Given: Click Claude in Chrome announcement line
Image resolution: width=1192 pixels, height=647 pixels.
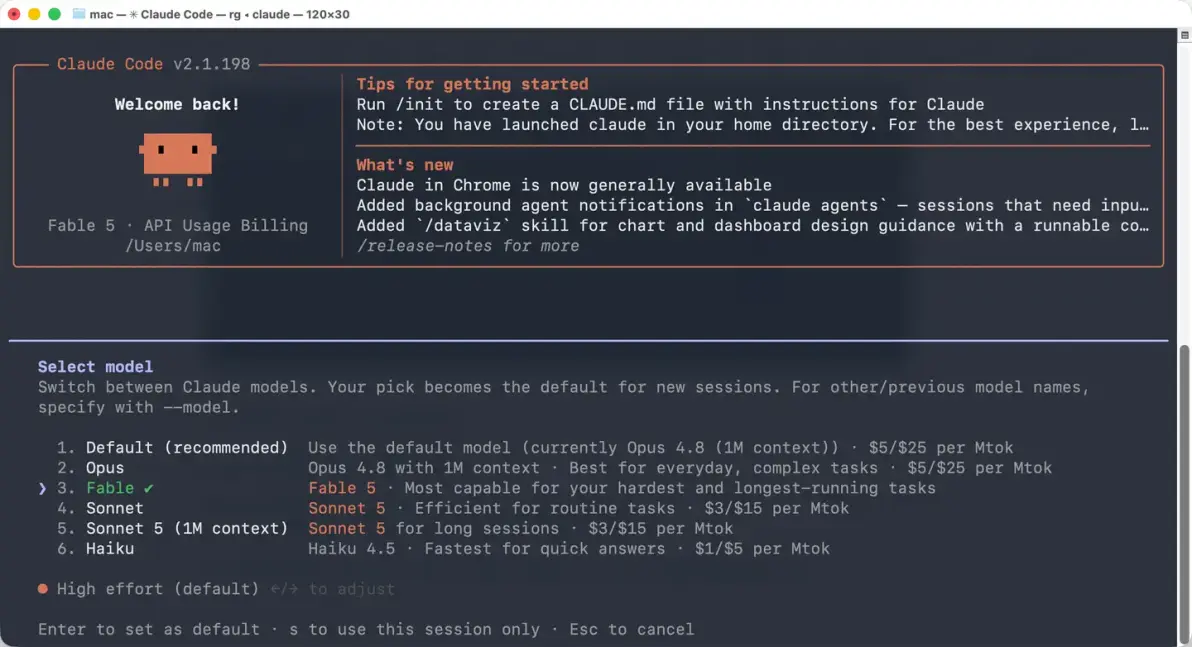Looking at the screenshot, I should point(564,185).
